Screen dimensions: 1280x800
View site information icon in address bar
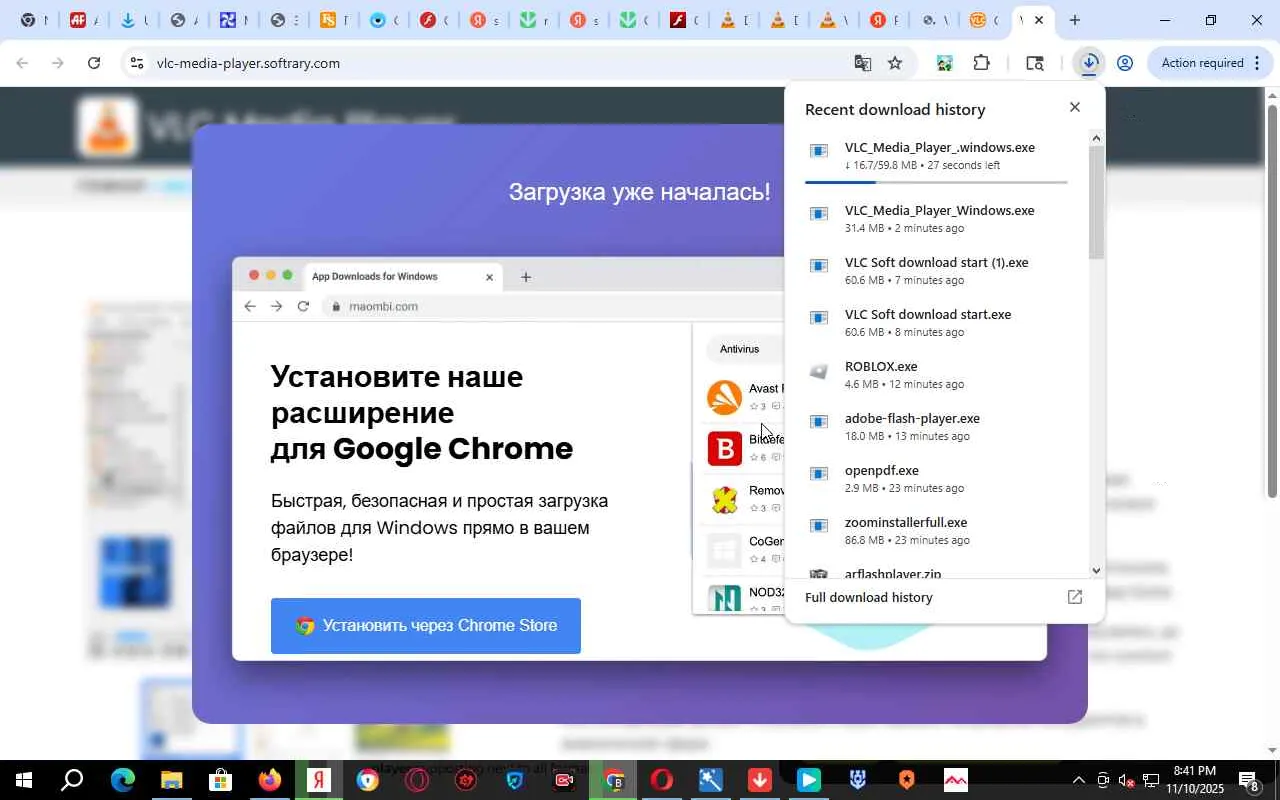tap(136, 63)
